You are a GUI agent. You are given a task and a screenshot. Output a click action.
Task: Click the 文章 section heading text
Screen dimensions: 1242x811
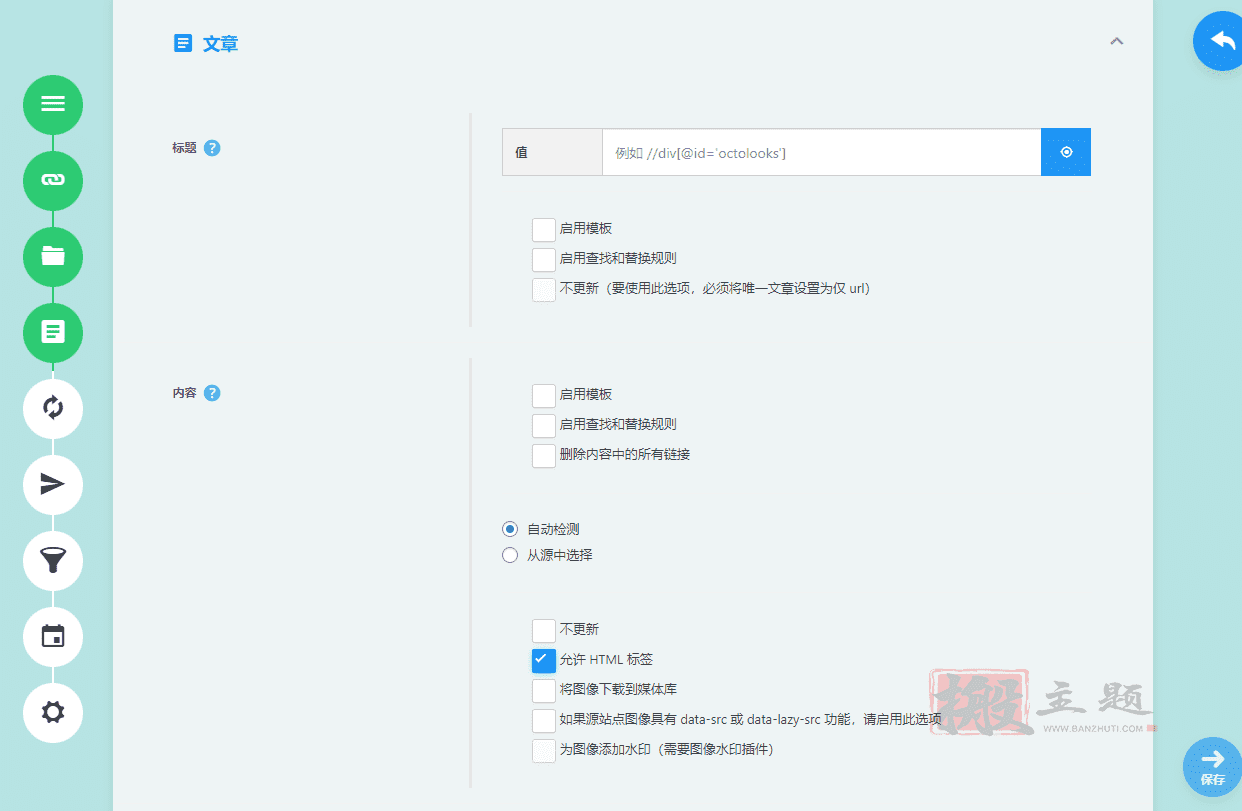point(220,44)
